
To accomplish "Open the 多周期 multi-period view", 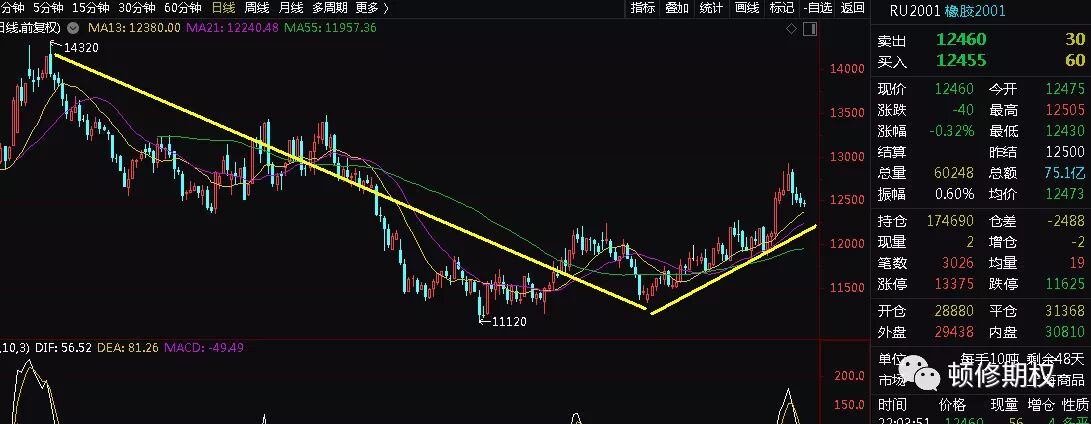I will [330, 8].
